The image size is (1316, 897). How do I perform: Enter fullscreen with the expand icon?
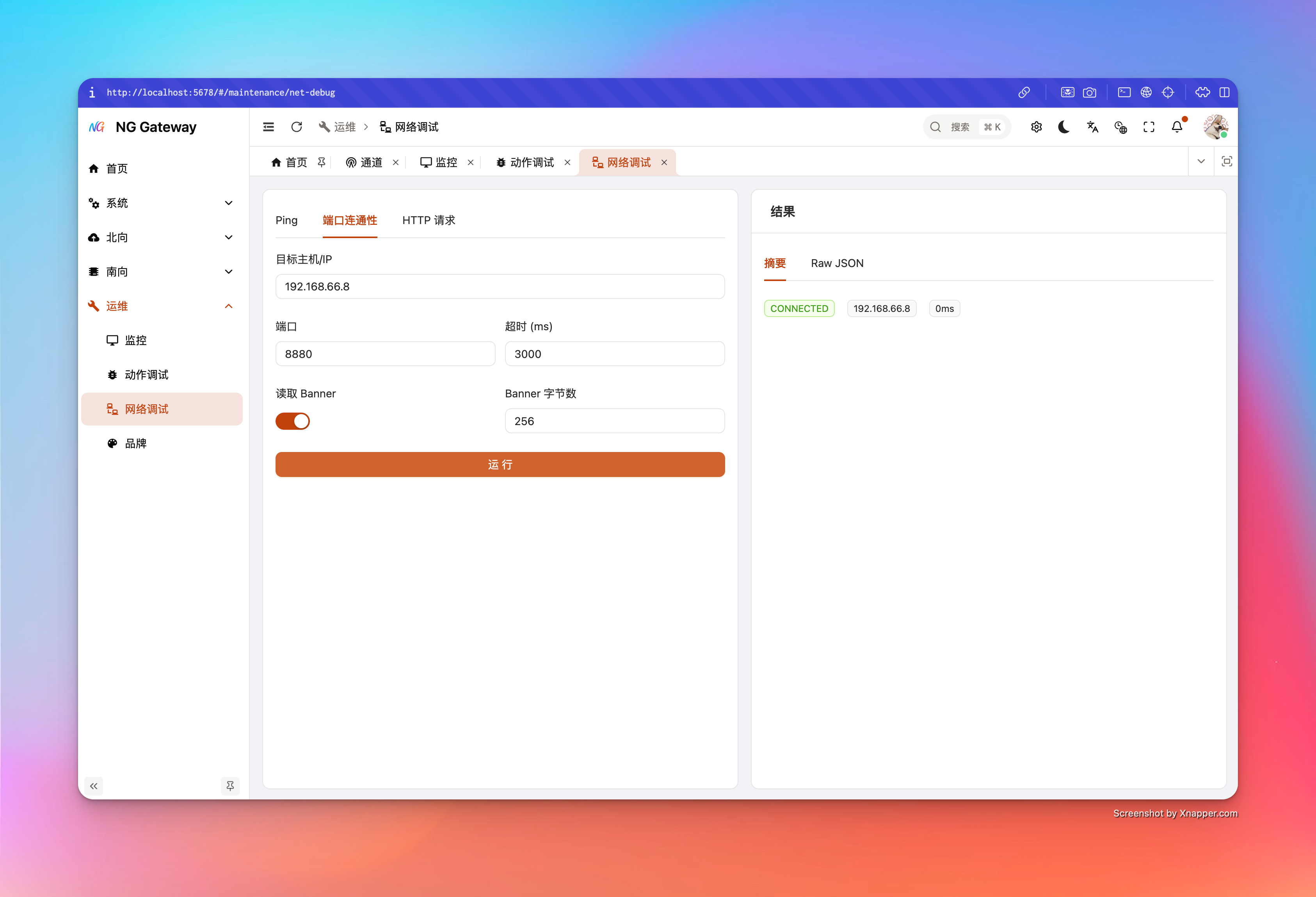[1149, 127]
